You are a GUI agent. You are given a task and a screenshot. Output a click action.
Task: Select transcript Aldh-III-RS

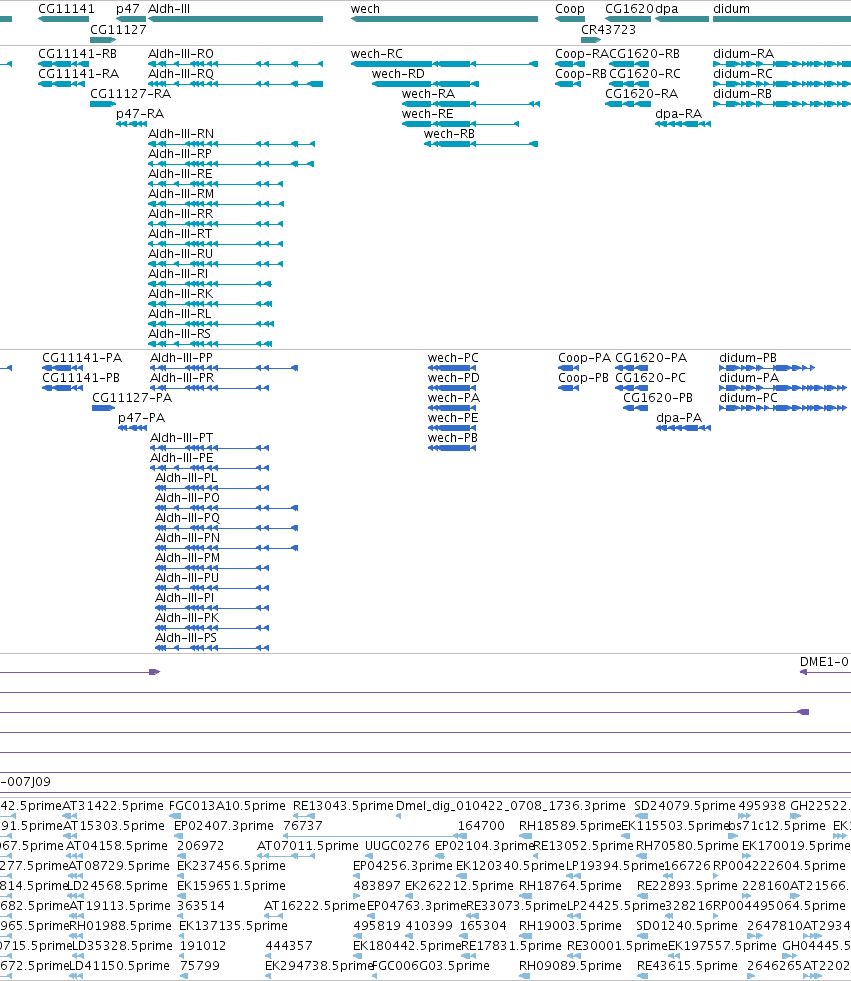click(210, 344)
